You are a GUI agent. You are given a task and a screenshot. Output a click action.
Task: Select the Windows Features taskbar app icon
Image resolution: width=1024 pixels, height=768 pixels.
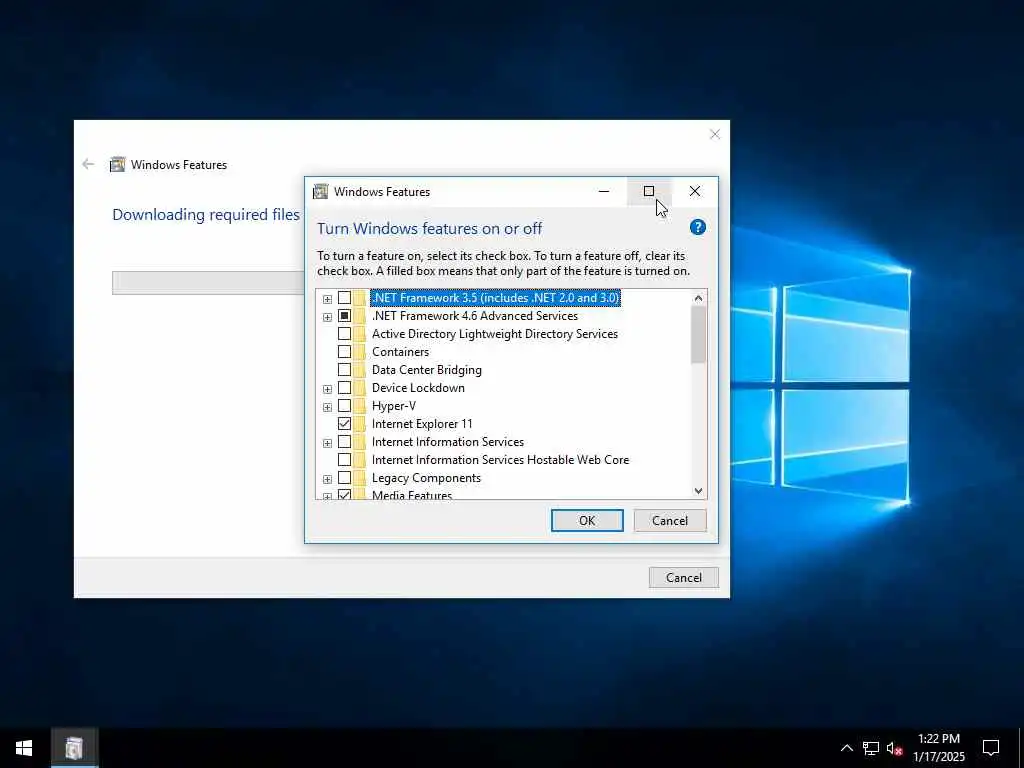74,748
